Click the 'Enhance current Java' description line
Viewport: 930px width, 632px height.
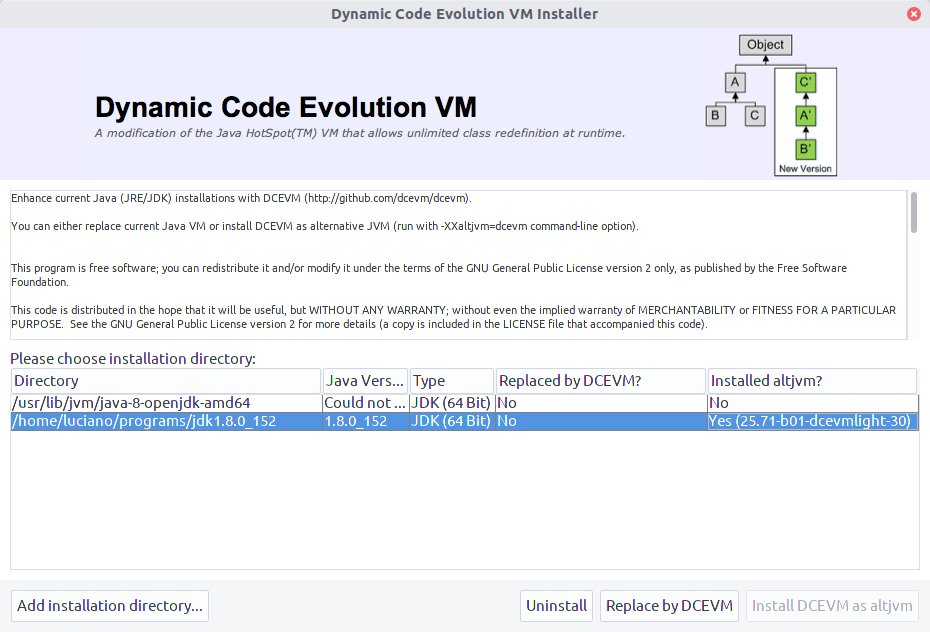pos(241,198)
